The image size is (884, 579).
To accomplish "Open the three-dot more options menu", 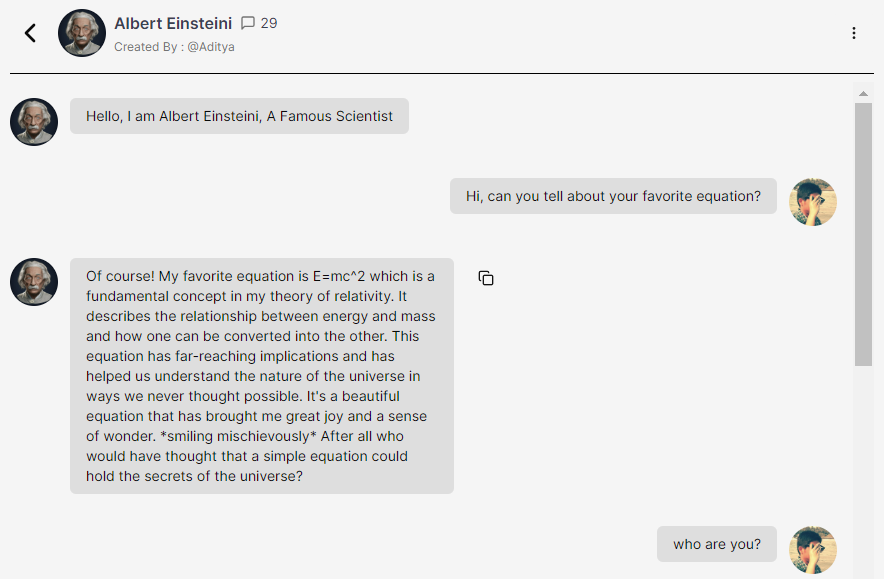I will click(854, 33).
